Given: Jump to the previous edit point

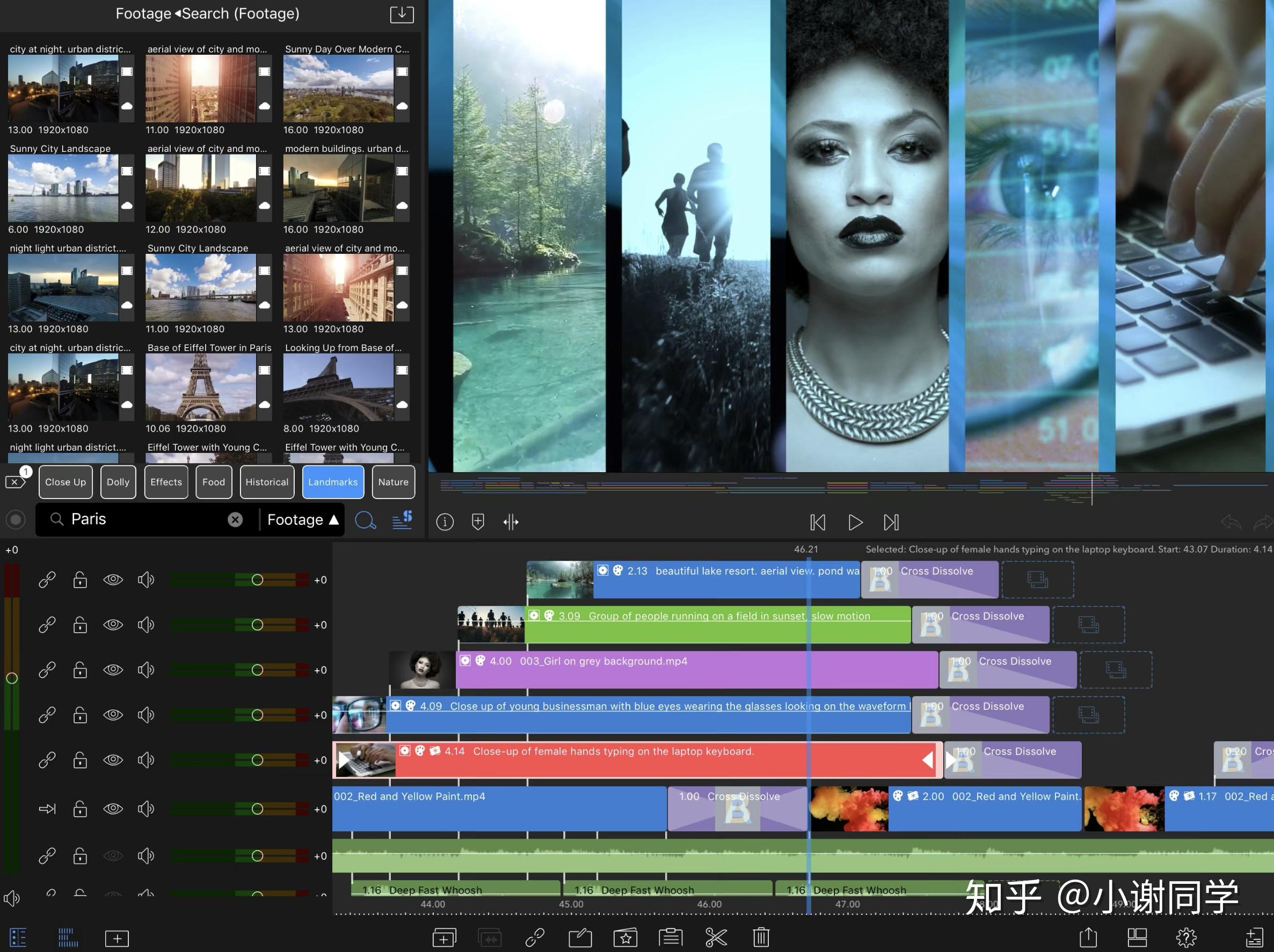Looking at the screenshot, I should pos(818,522).
